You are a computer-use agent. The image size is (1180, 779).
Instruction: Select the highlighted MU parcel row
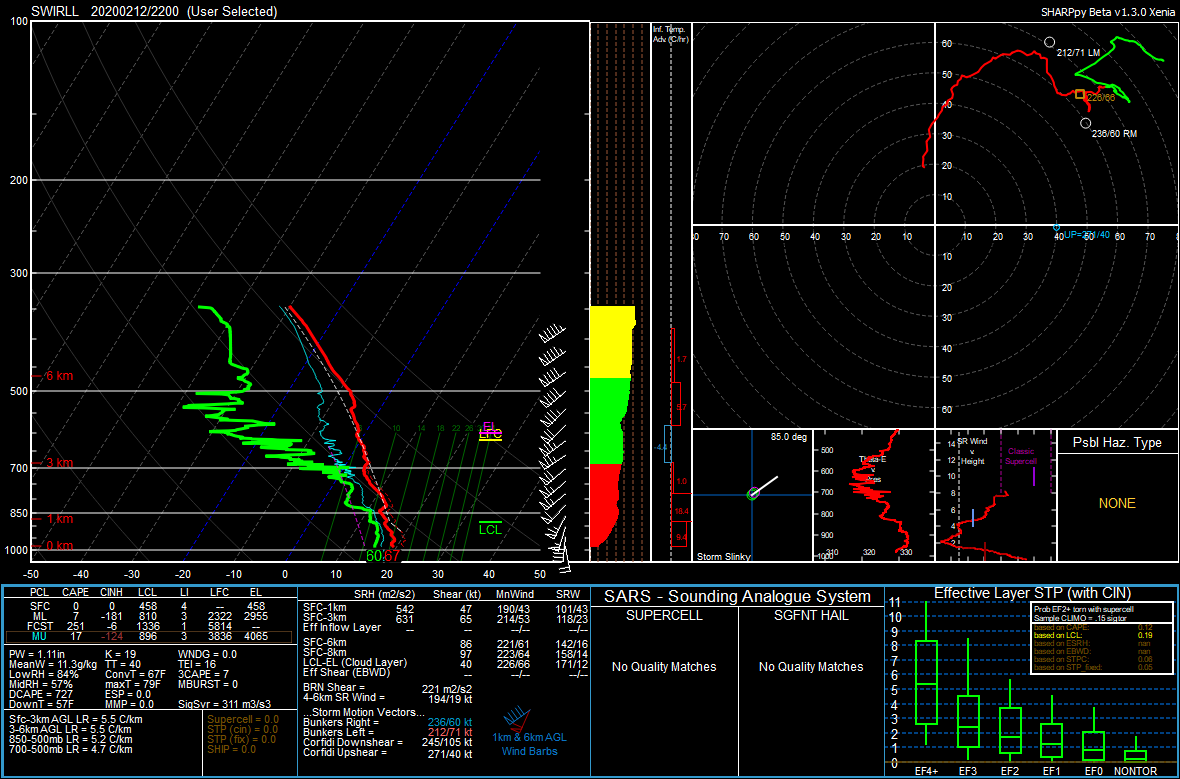[150, 637]
